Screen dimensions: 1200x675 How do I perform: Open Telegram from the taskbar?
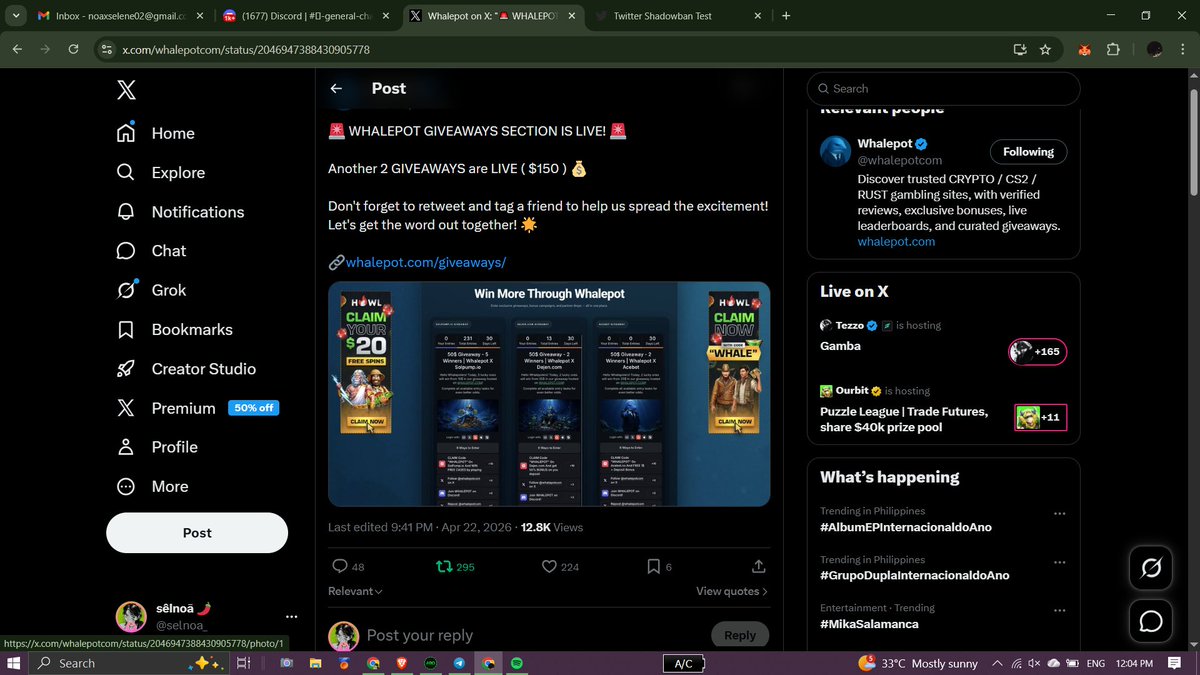tap(459, 663)
